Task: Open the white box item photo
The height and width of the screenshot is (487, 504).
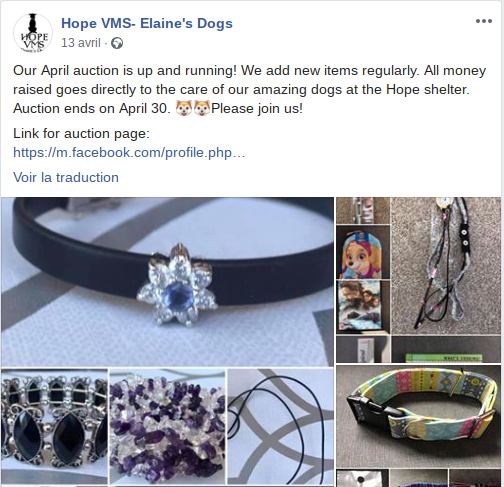Action: click(x=363, y=349)
